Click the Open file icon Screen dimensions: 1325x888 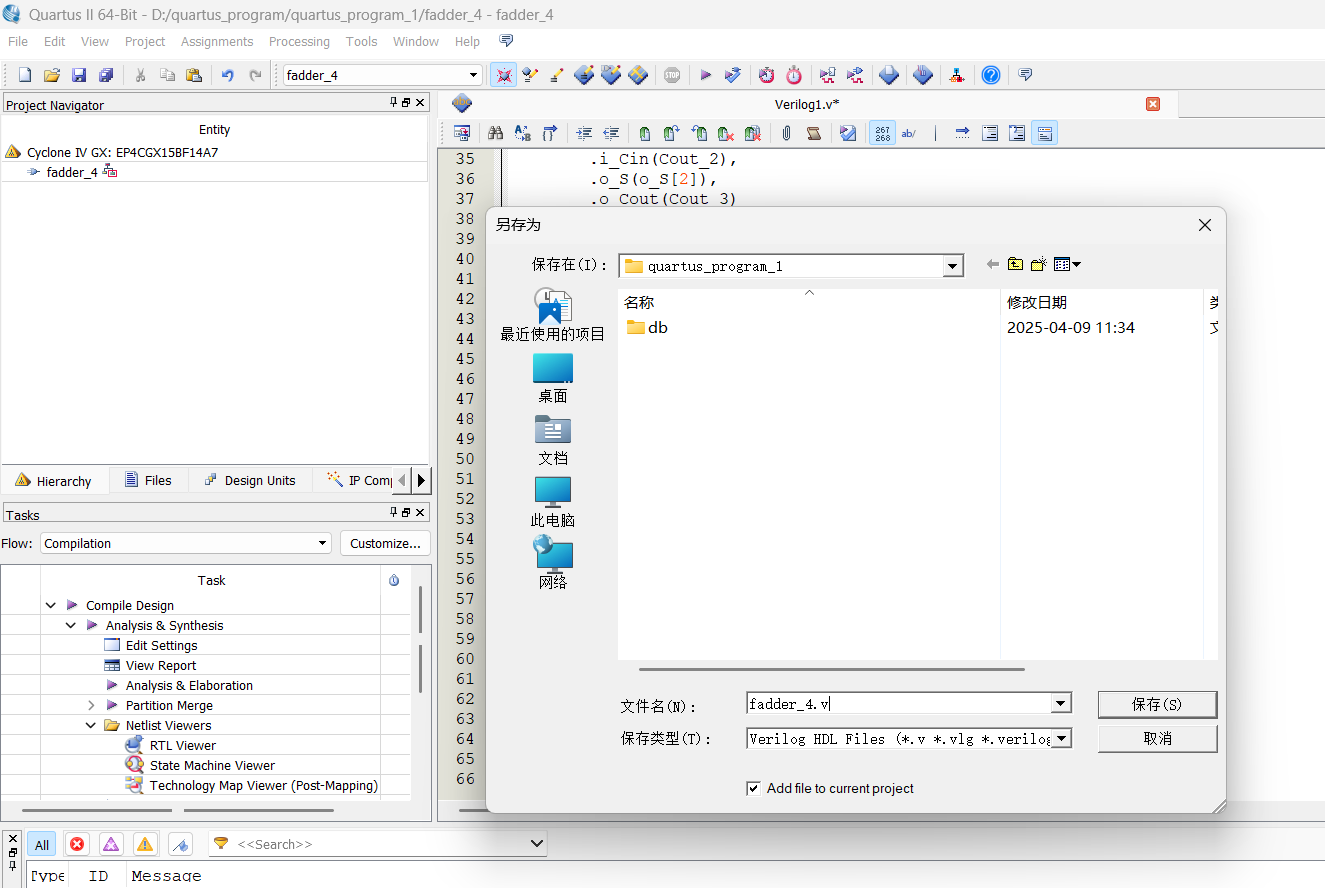[x=52, y=75]
